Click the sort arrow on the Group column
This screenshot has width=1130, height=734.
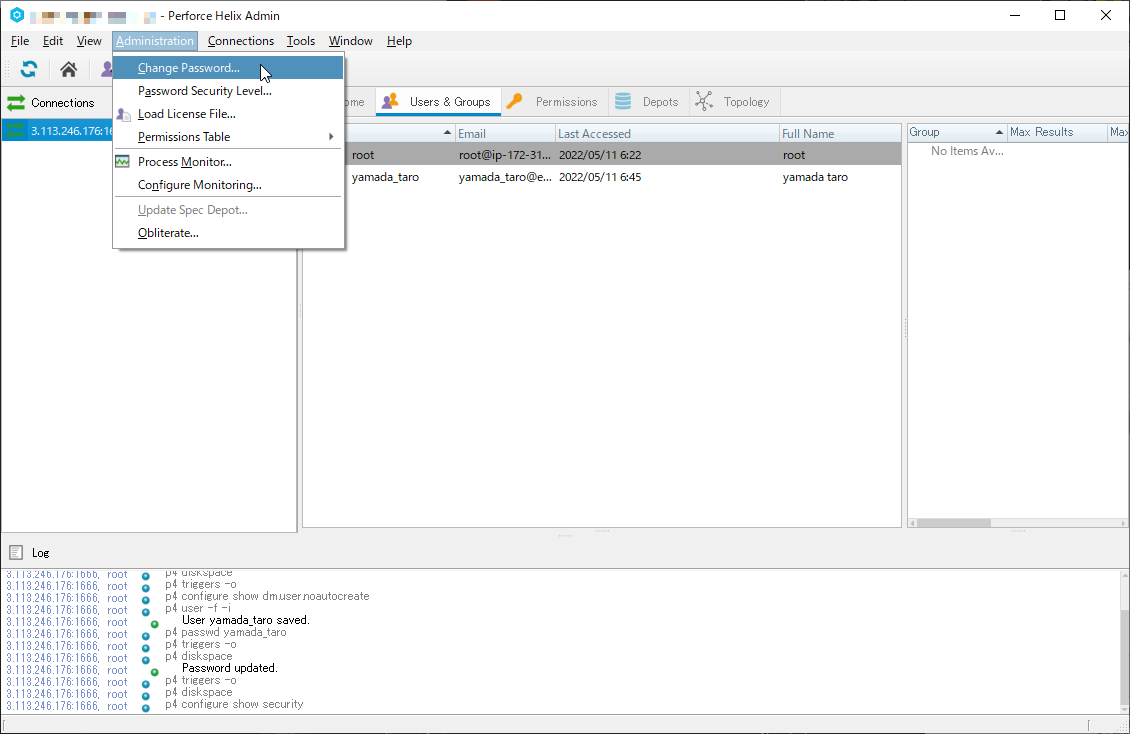1001,131
